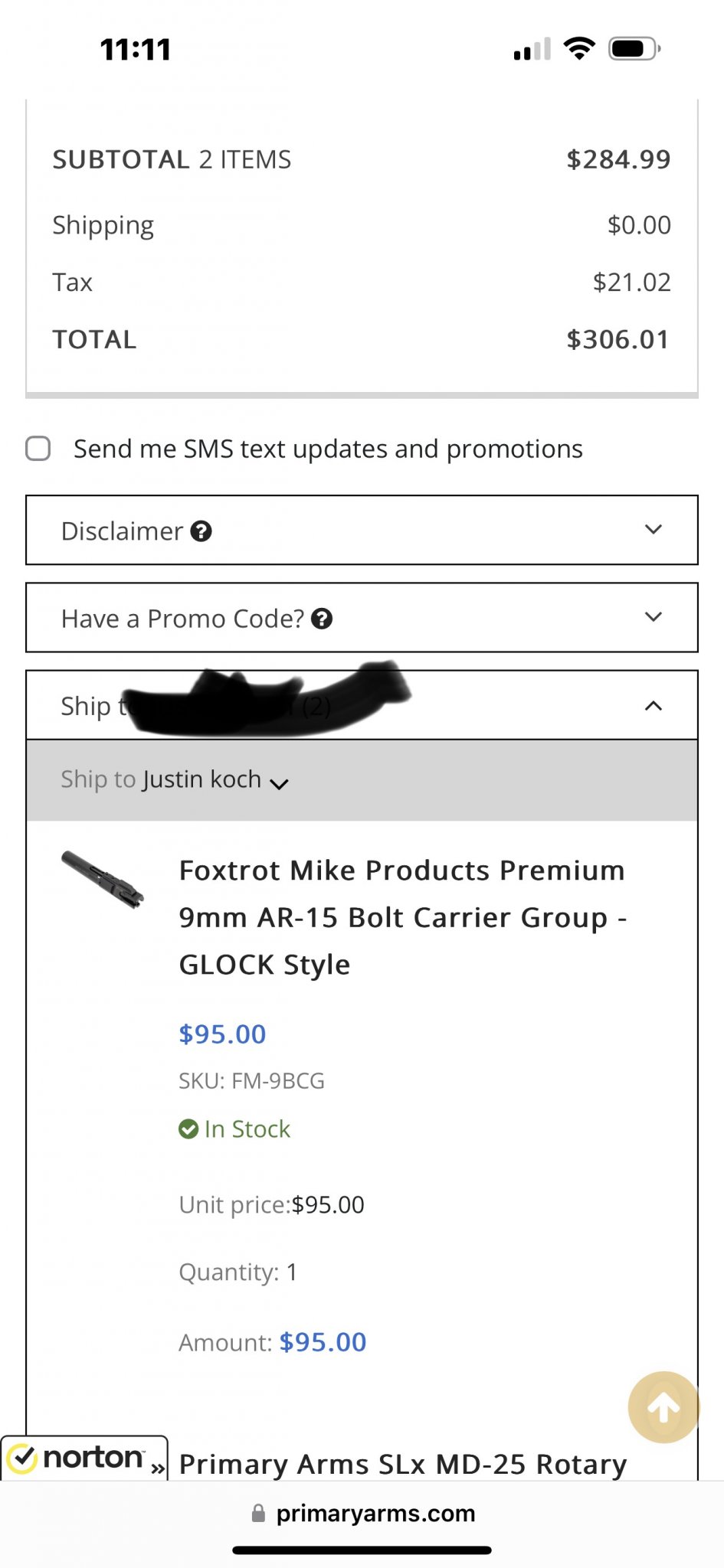Tap the battery status icon
The height and width of the screenshot is (1568, 724).
tap(634, 49)
